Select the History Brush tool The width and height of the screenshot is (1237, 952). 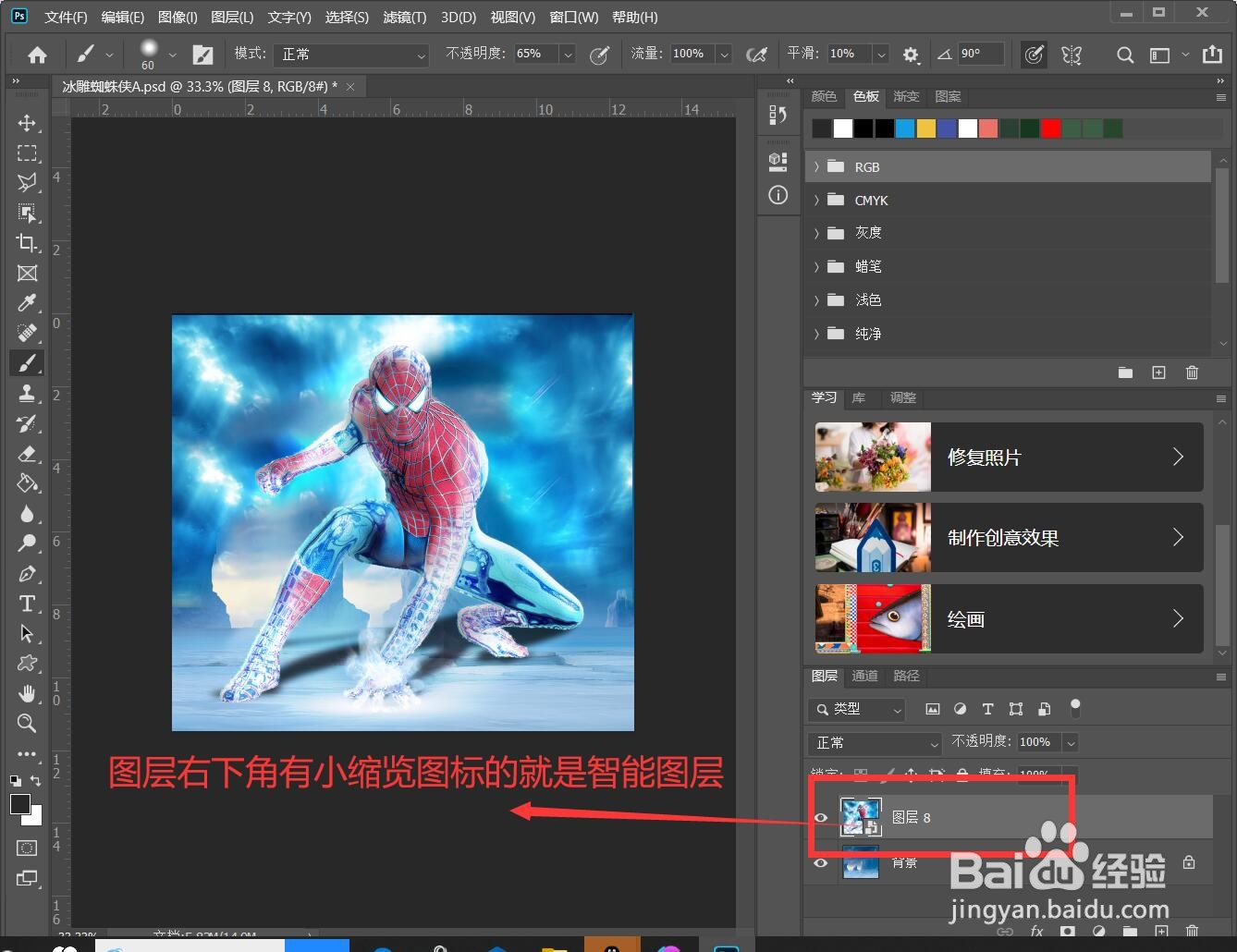click(x=27, y=423)
